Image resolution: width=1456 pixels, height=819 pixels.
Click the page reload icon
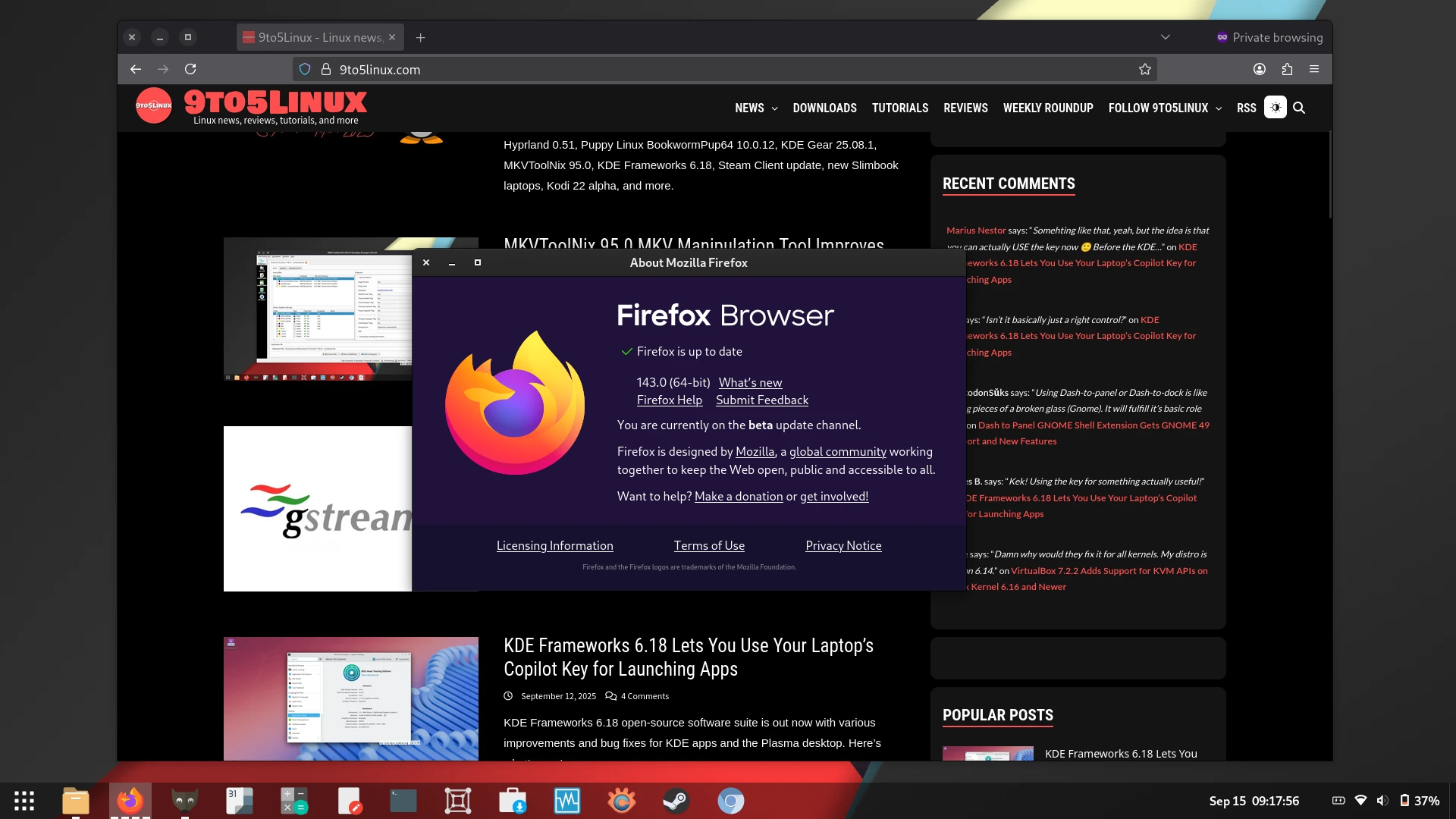tap(190, 69)
